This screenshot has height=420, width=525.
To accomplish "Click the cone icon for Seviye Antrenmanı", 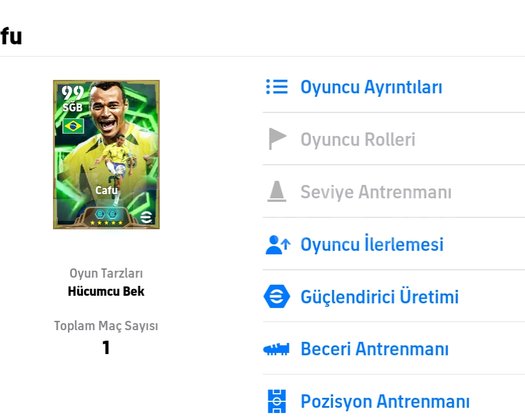I will [277, 191].
